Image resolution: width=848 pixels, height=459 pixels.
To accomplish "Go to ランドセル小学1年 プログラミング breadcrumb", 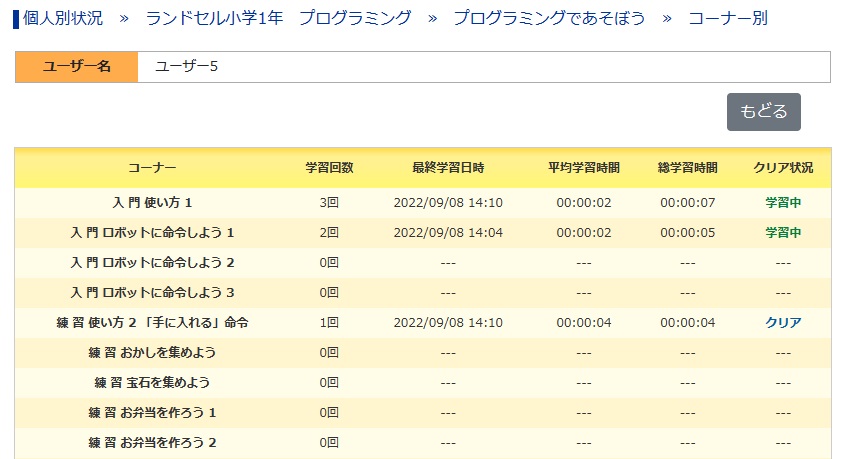I will [x=278, y=18].
